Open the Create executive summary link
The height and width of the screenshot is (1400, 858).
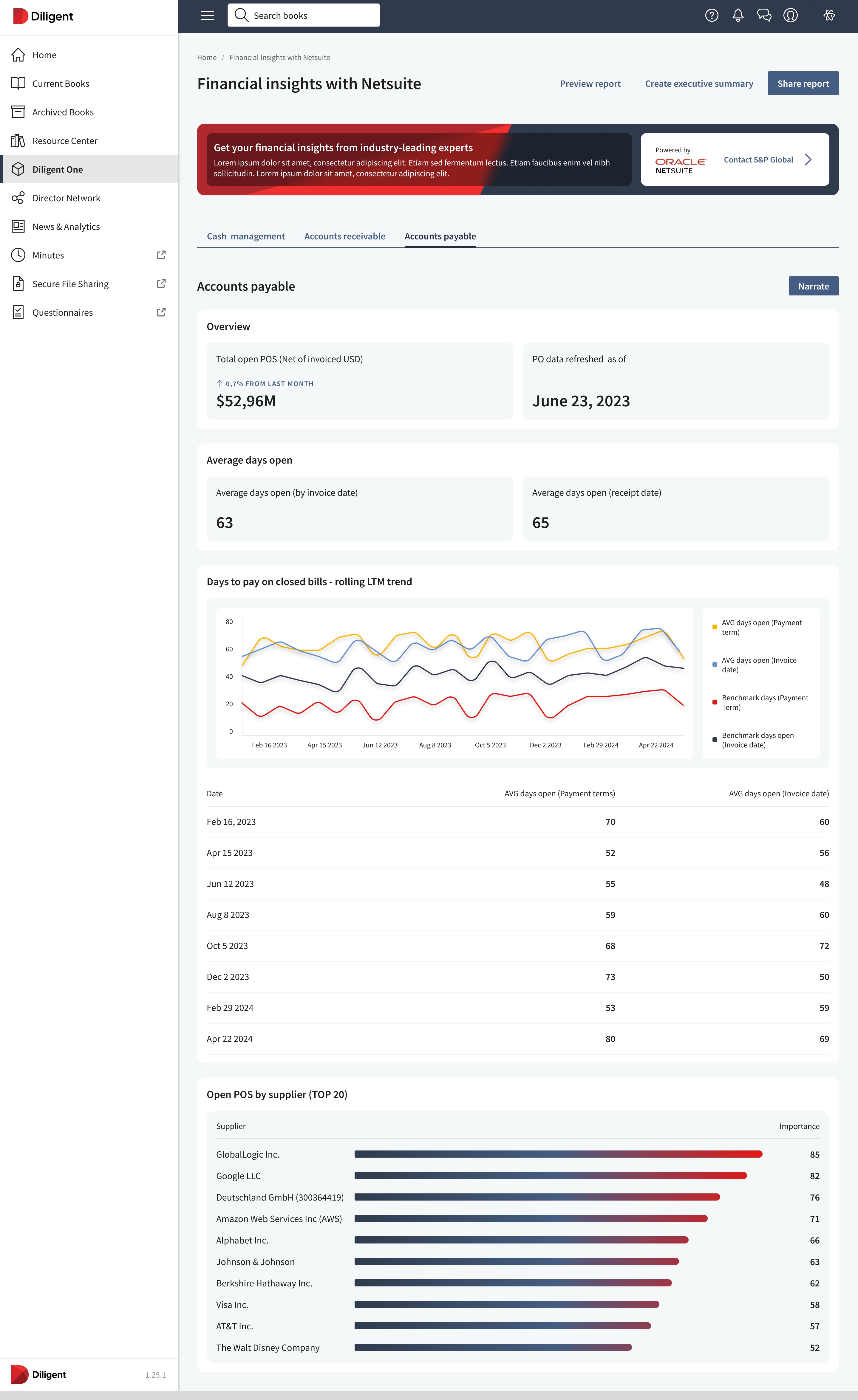698,83
